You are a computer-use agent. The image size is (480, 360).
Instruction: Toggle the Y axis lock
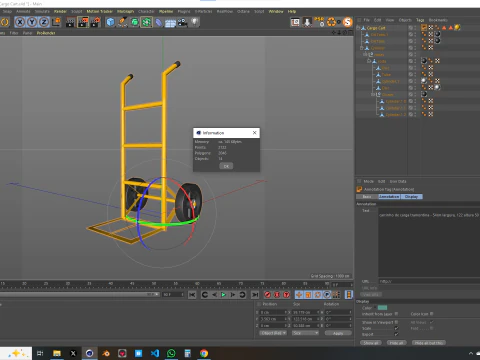tap(32, 22)
